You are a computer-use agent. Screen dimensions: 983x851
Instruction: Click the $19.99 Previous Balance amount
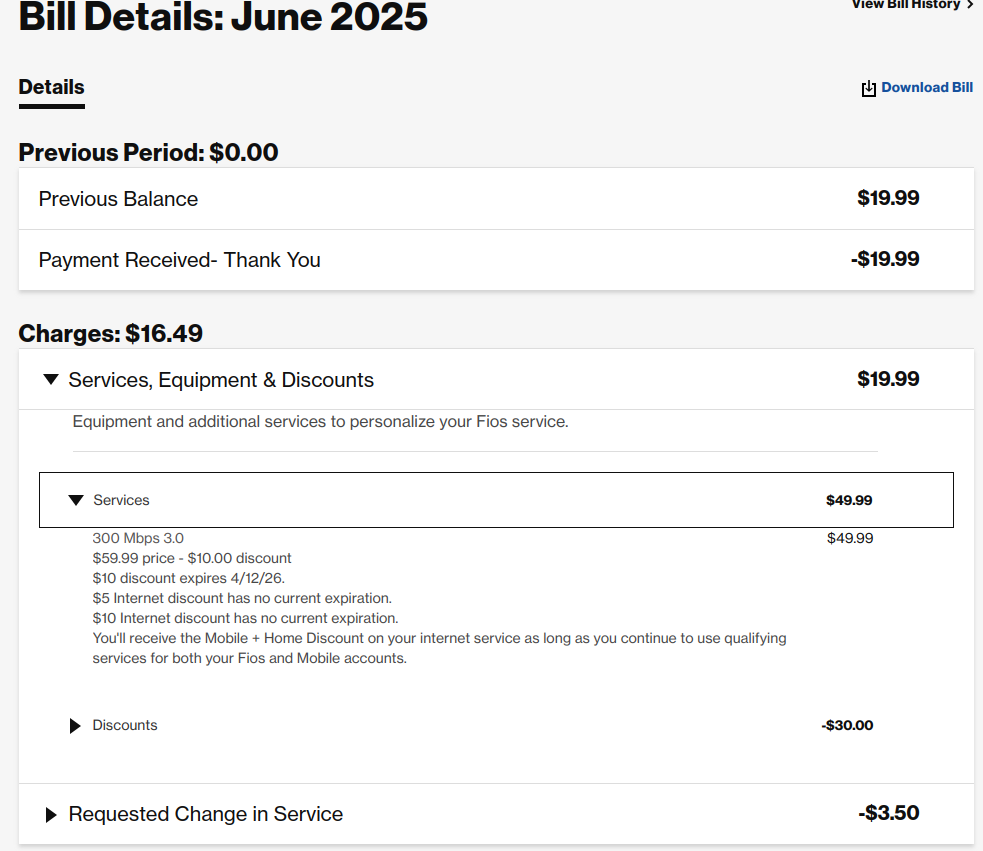(x=888, y=198)
